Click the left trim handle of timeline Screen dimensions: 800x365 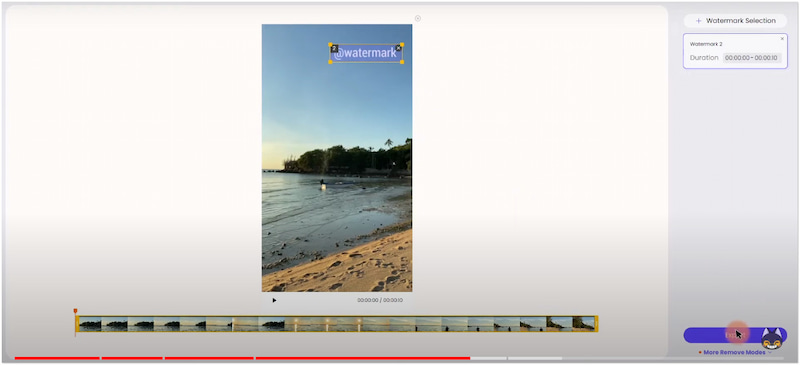pyautogui.click(x=78, y=324)
